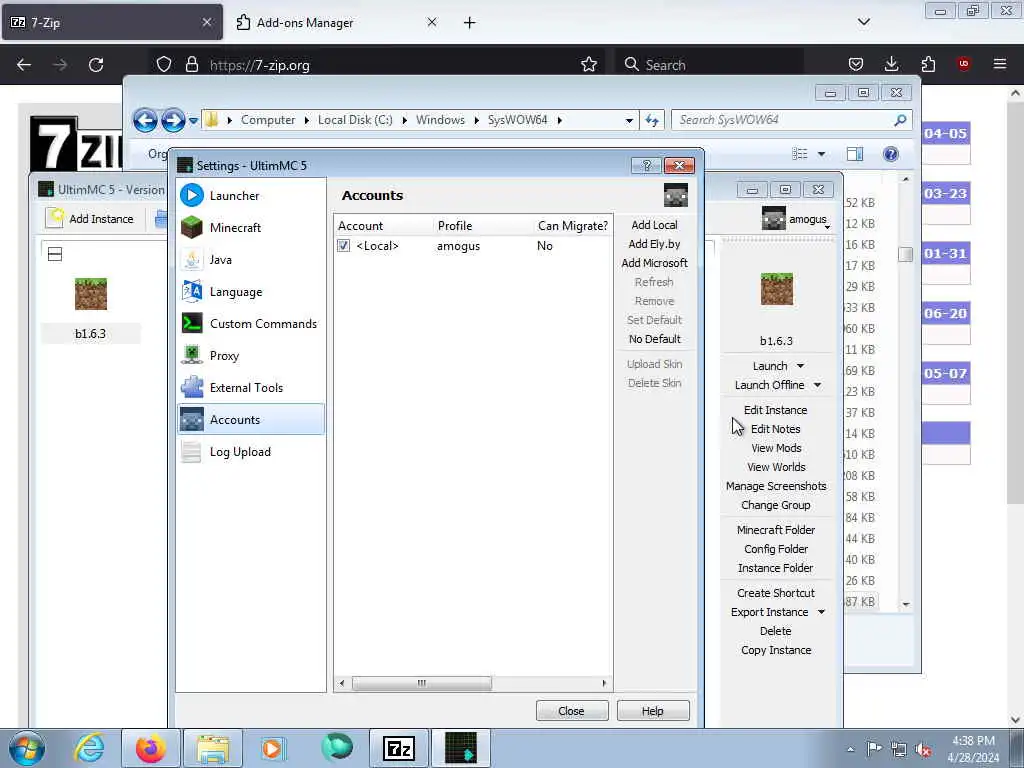Open the Launcher settings page

tap(251, 195)
